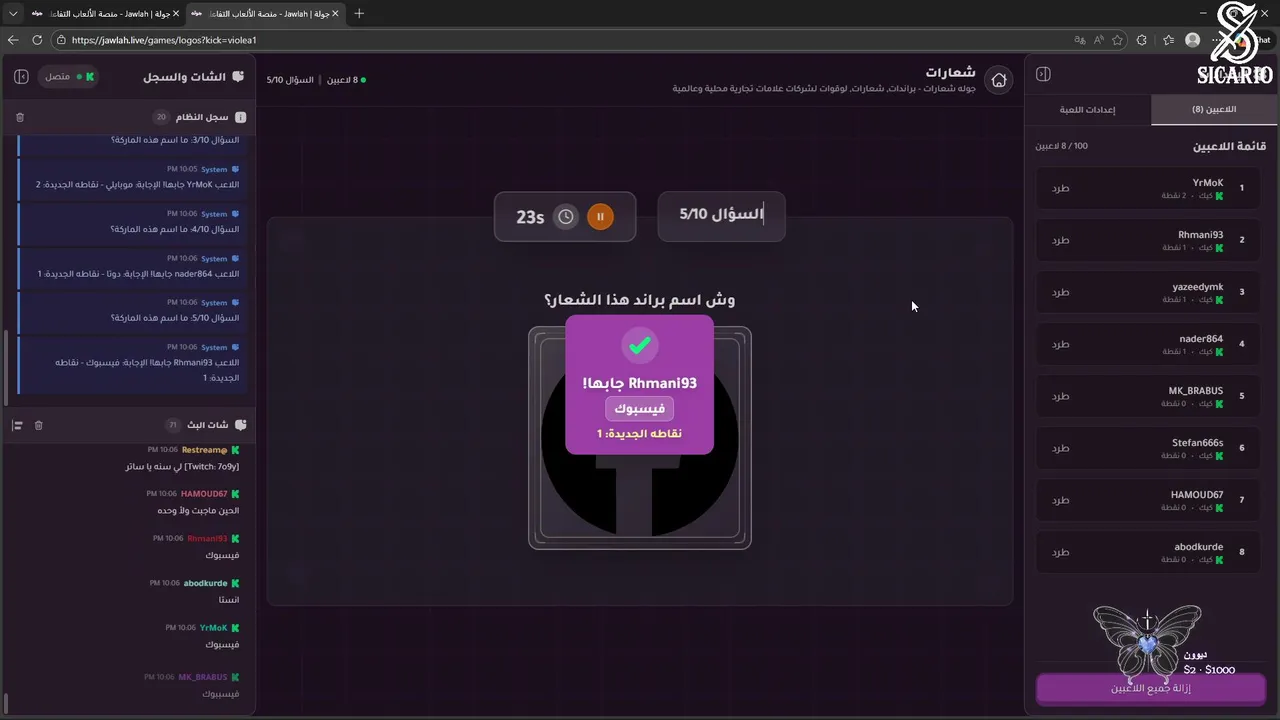Click the green checkmark on the answer popup

click(639, 345)
